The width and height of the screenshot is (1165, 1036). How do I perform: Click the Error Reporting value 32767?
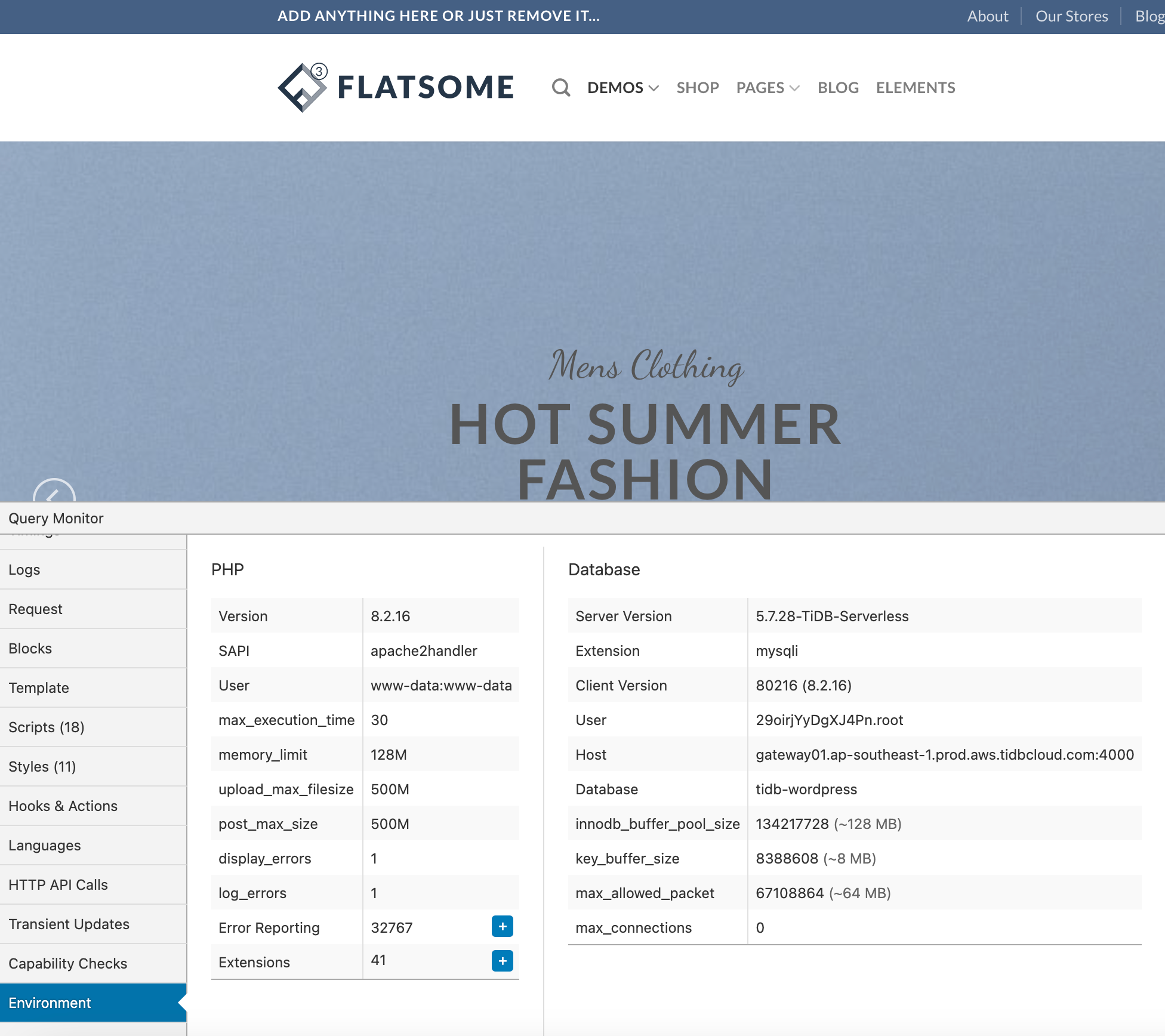[x=392, y=927]
